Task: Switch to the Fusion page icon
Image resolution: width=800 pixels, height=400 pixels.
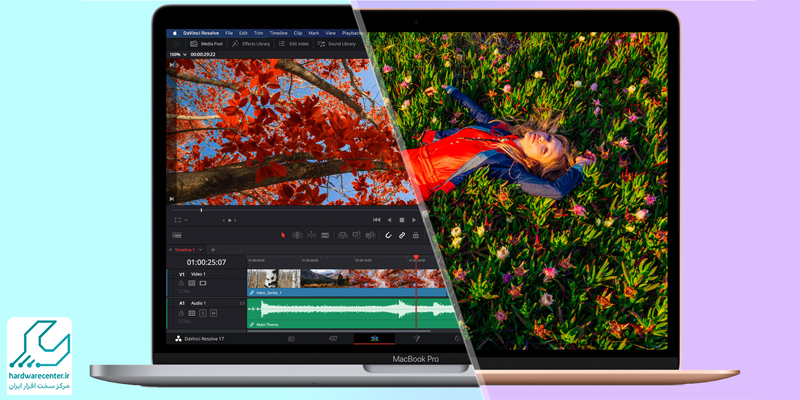Action: click(416, 339)
